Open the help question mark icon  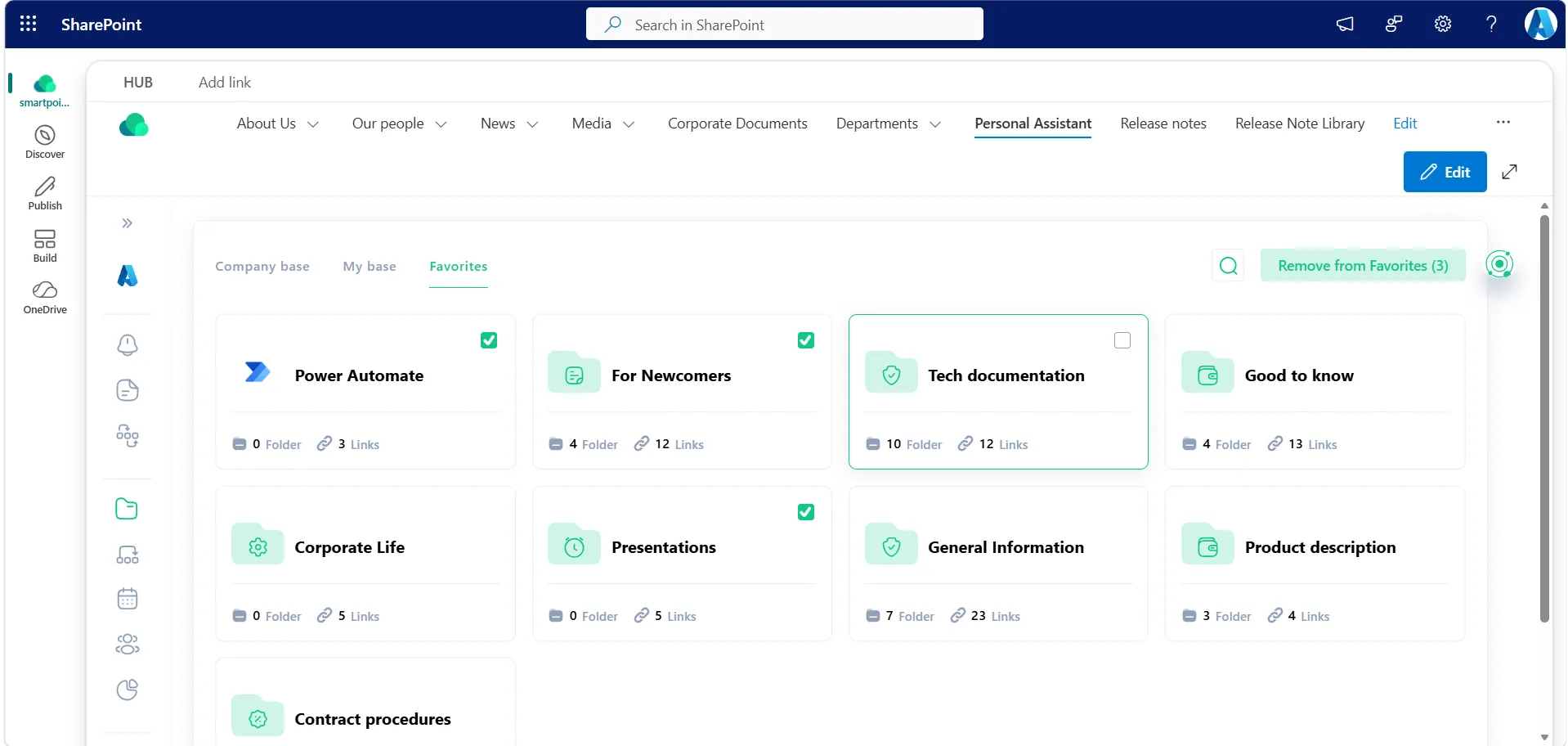(x=1491, y=24)
